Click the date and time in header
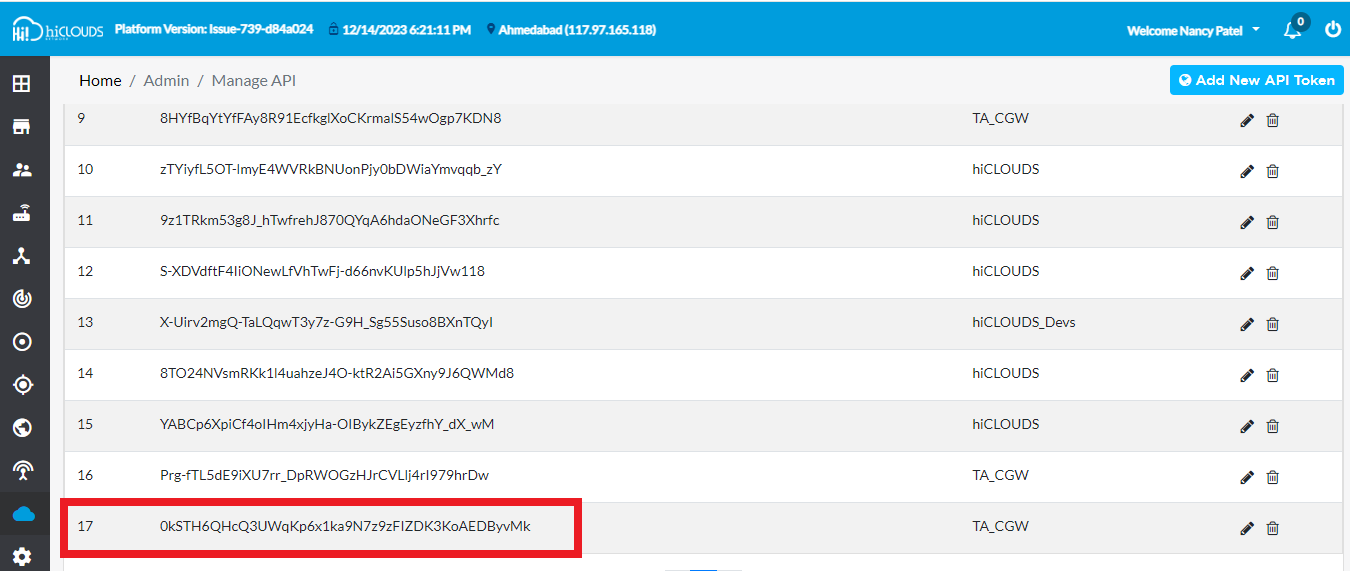Image resolution: width=1350 pixels, height=571 pixels. 406,30
